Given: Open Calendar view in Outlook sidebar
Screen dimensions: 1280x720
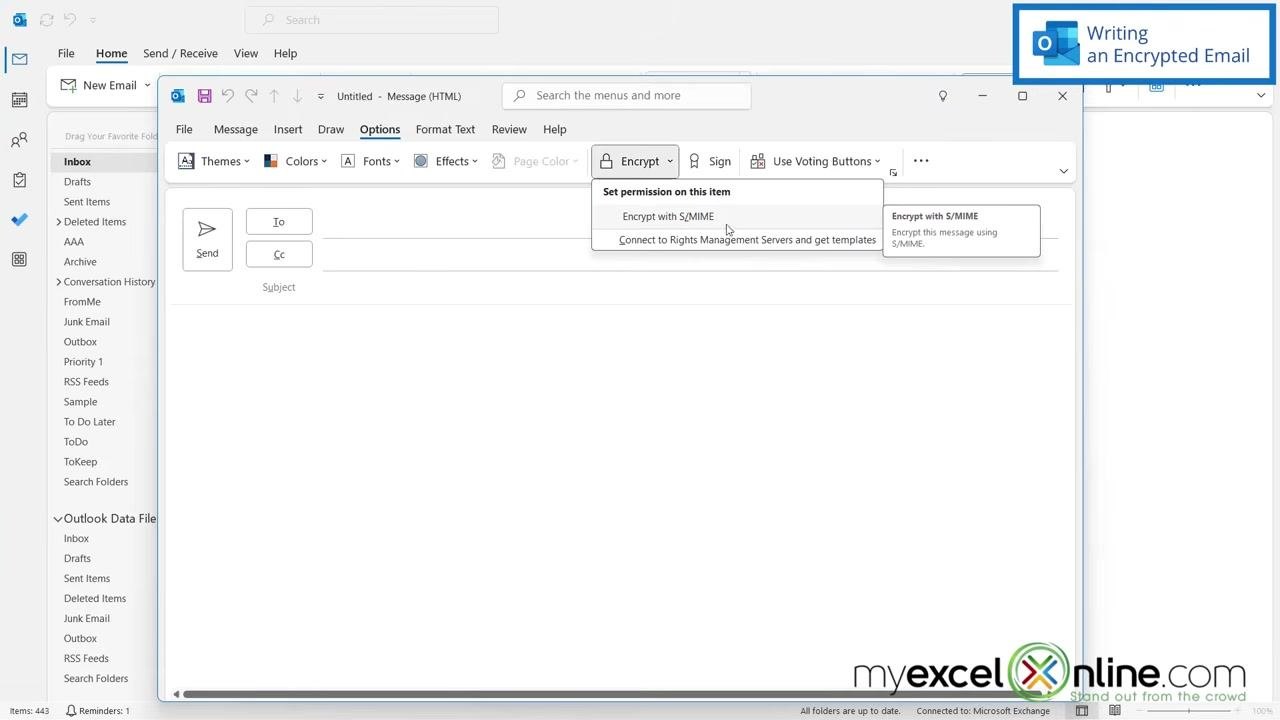Looking at the screenshot, I should click(x=19, y=100).
